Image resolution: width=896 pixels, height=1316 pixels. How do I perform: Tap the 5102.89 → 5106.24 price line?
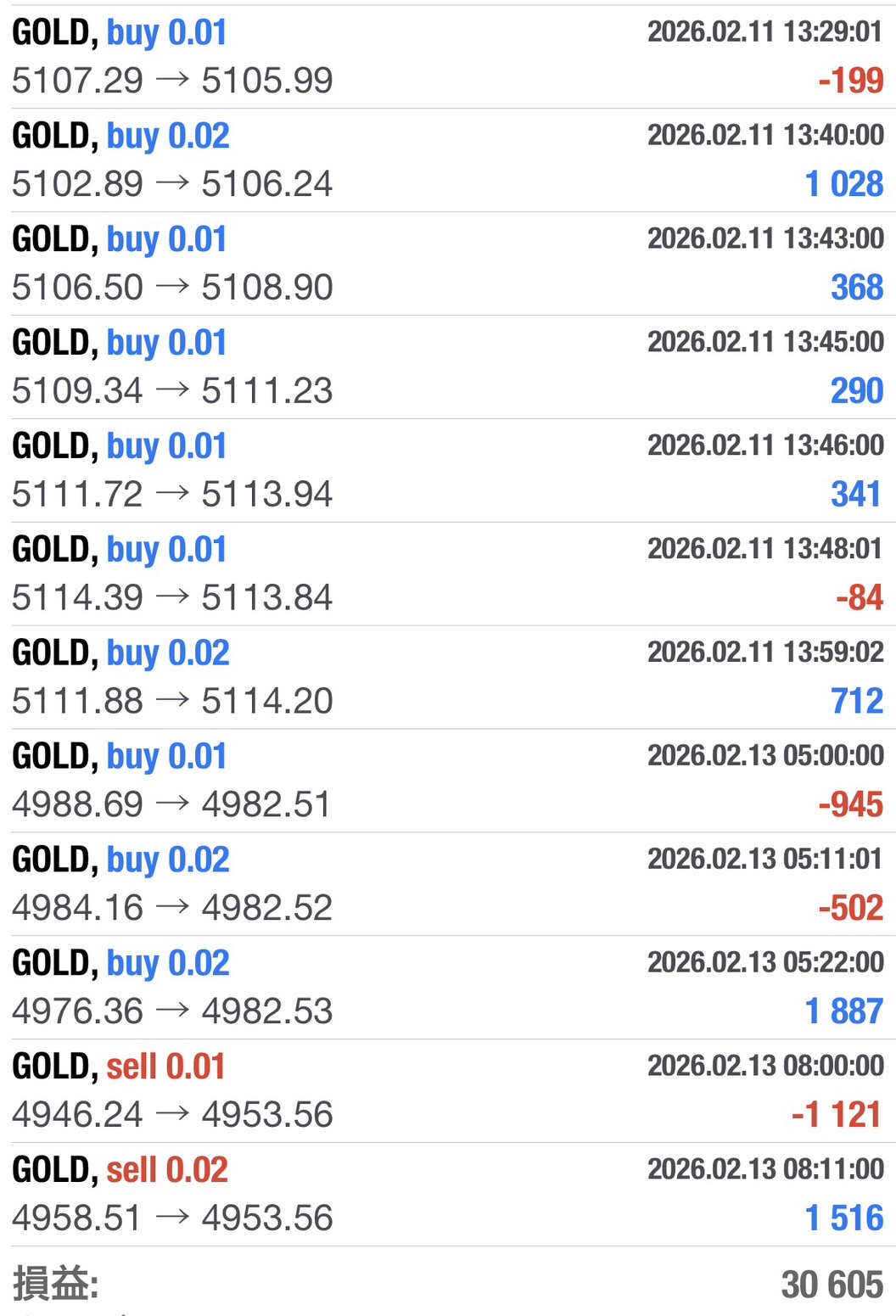(172, 184)
